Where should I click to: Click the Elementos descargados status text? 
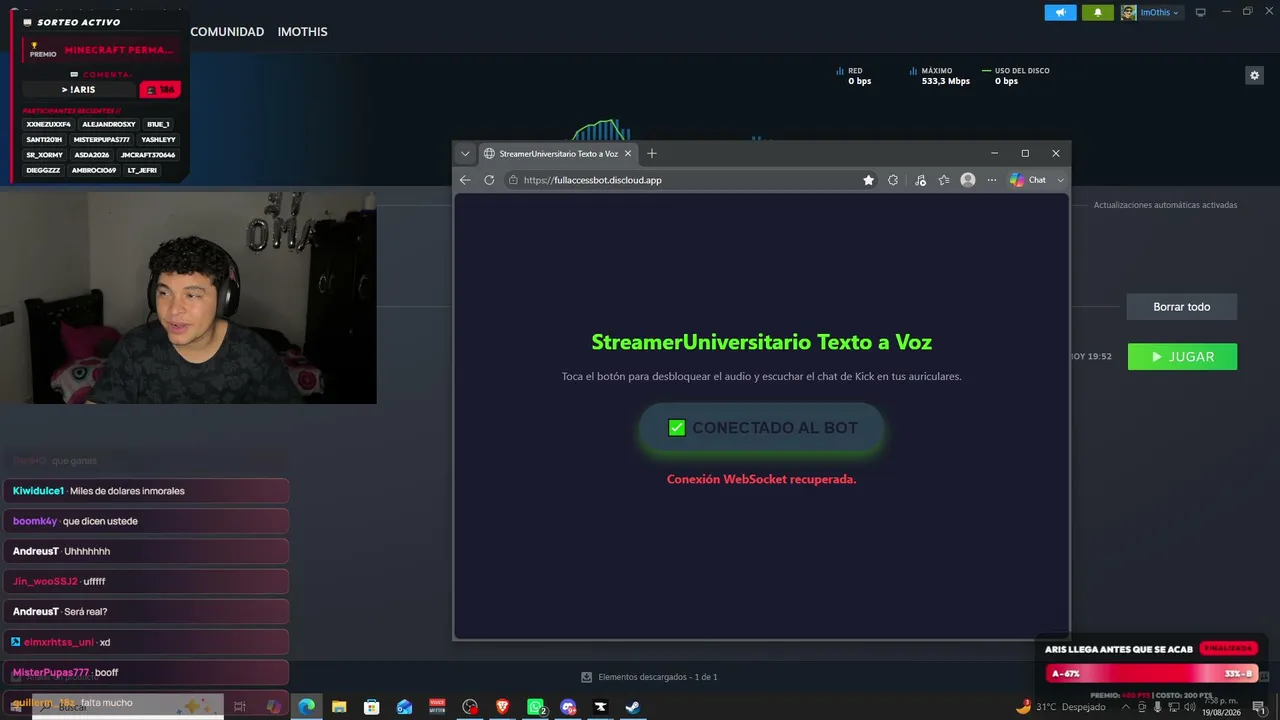[x=657, y=677]
